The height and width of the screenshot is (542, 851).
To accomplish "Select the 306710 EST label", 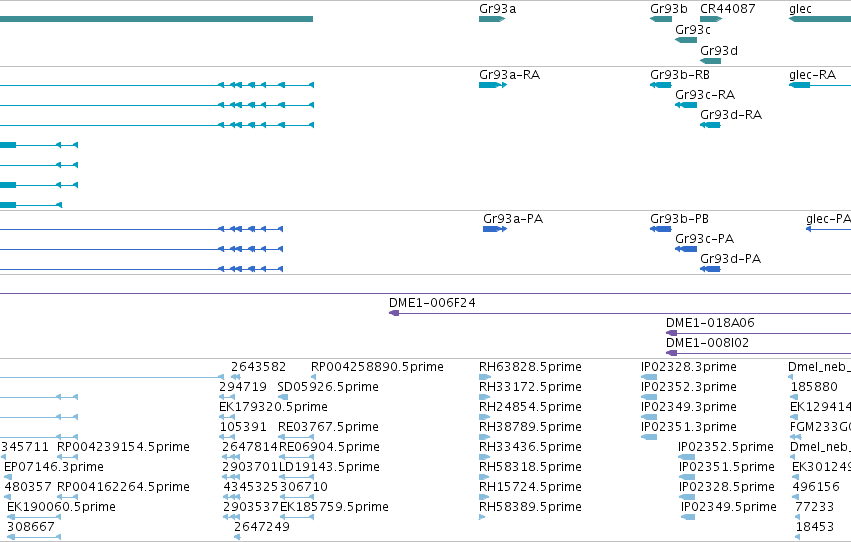I will pyautogui.click(x=303, y=487).
